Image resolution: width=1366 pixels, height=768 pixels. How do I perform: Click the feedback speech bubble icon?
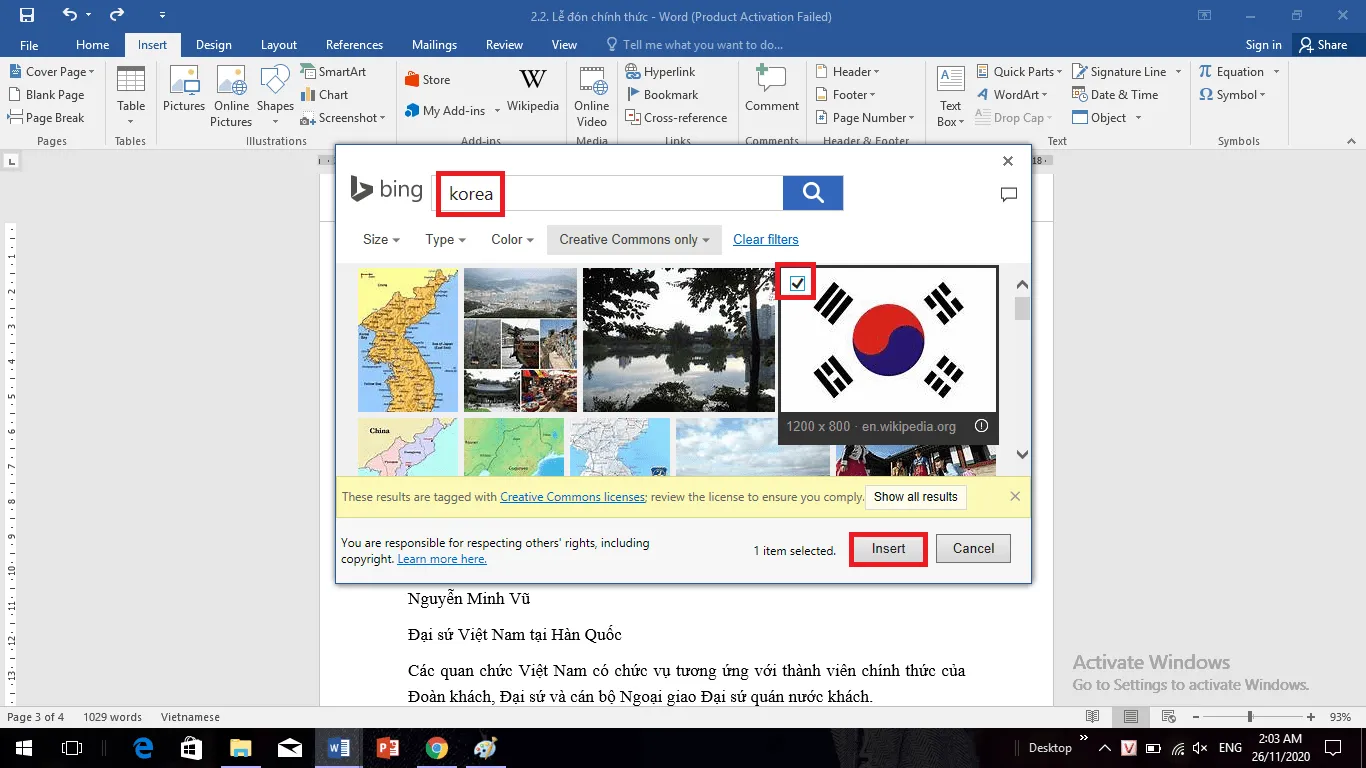click(x=1009, y=195)
